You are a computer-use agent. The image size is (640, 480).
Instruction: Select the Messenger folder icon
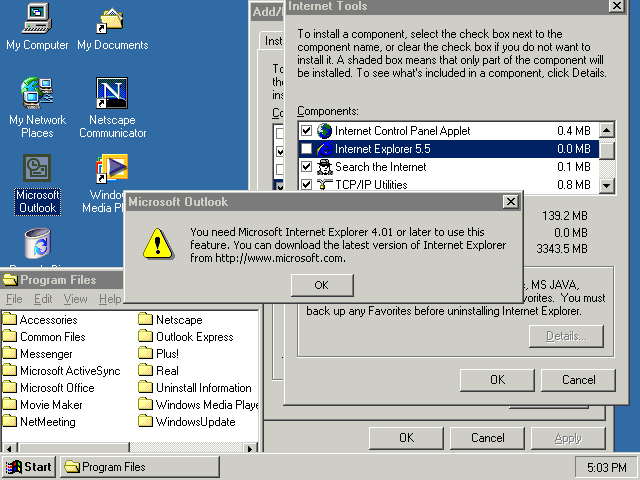coord(10,353)
